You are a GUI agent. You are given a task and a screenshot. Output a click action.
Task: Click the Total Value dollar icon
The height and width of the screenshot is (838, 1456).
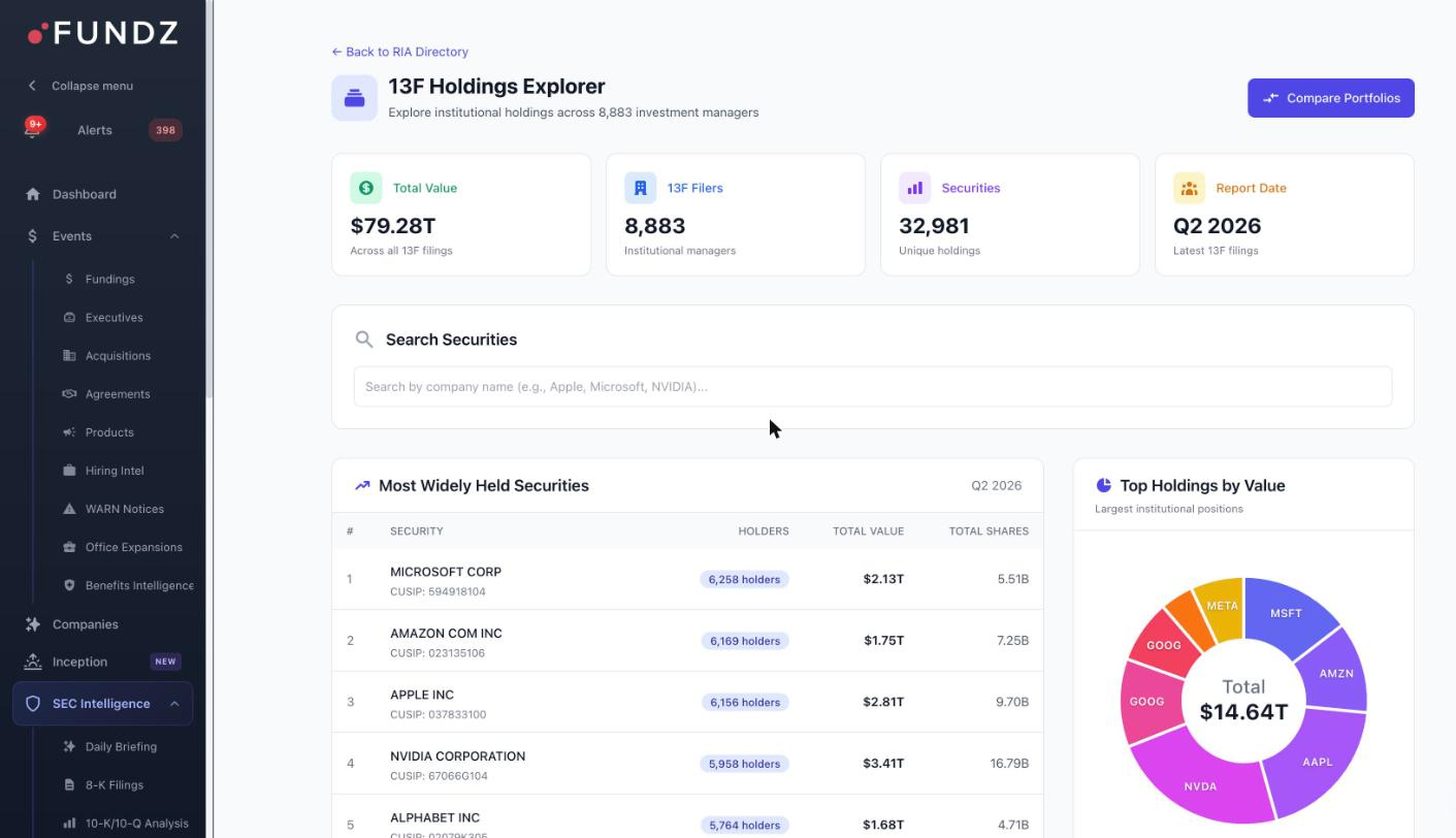click(366, 188)
